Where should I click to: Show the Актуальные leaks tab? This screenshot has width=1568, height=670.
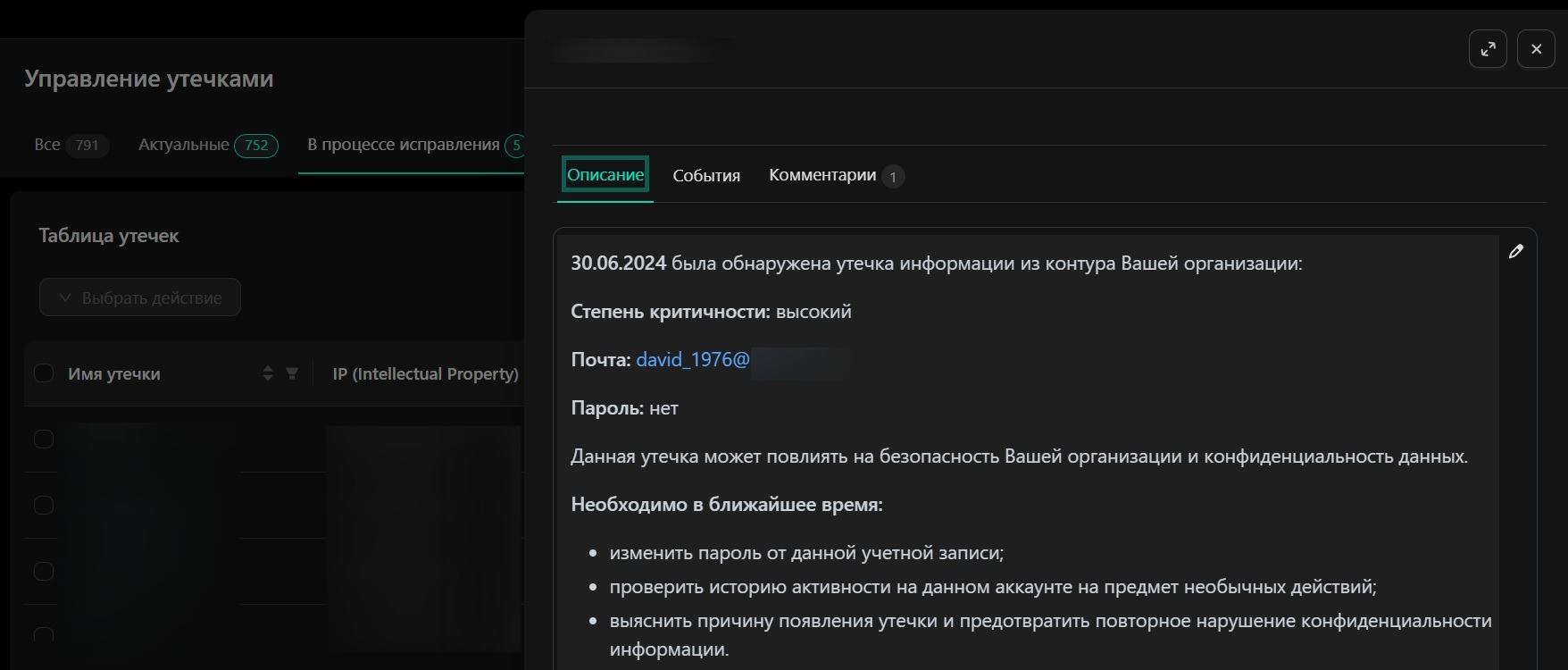183,145
